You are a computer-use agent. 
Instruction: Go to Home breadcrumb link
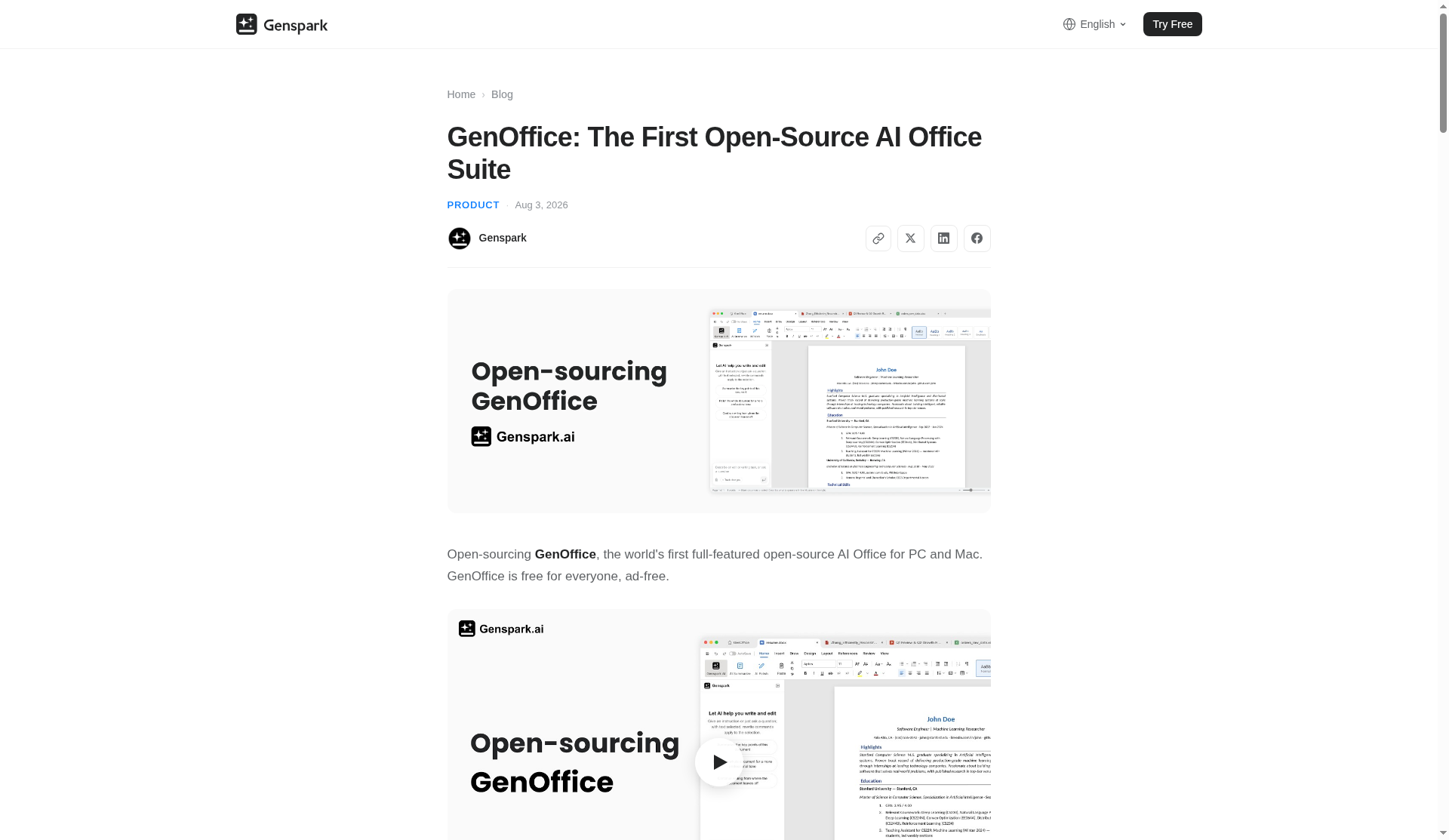coord(461,94)
